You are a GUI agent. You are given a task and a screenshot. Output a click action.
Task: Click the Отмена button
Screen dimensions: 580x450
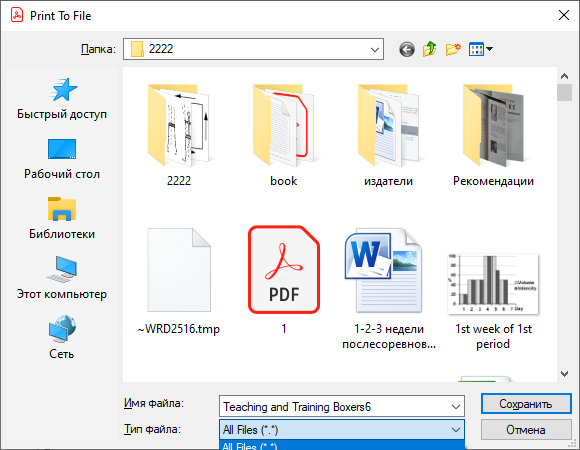526,430
